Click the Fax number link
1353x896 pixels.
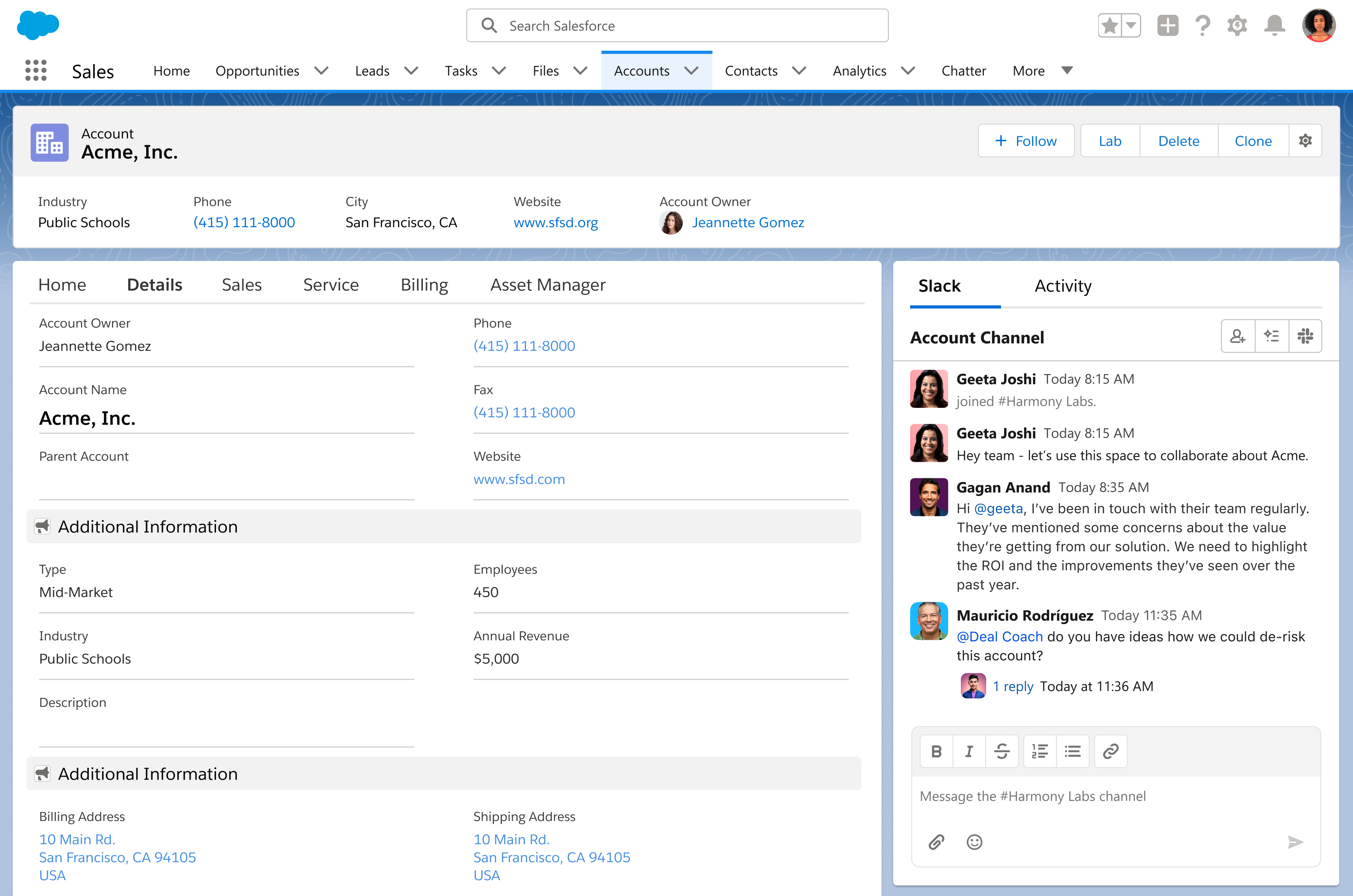pyautogui.click(x=524, y=412)
